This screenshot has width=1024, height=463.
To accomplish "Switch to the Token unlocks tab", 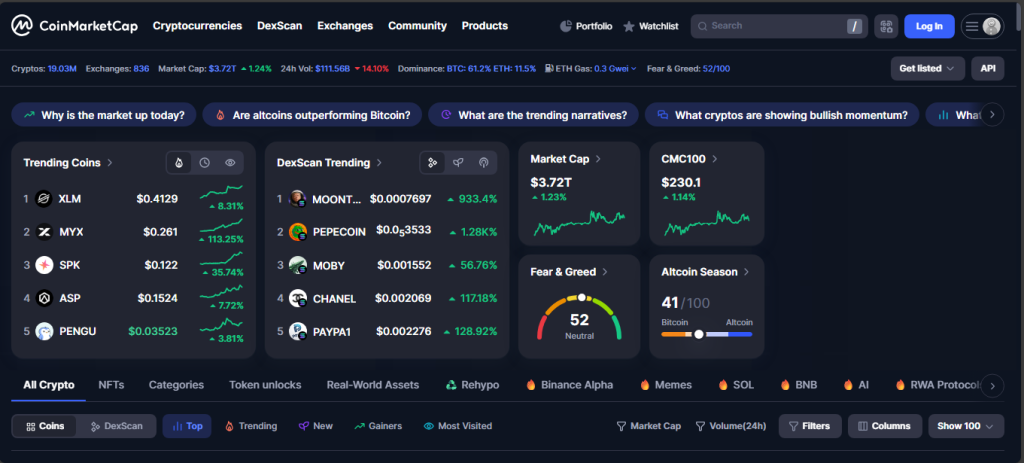I will pos(265,385).
